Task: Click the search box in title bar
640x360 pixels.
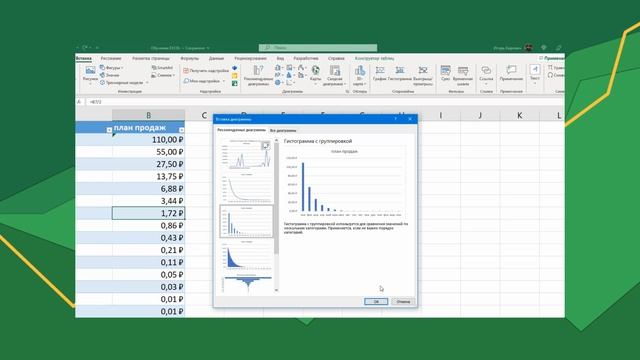Action: pos(318,48)
